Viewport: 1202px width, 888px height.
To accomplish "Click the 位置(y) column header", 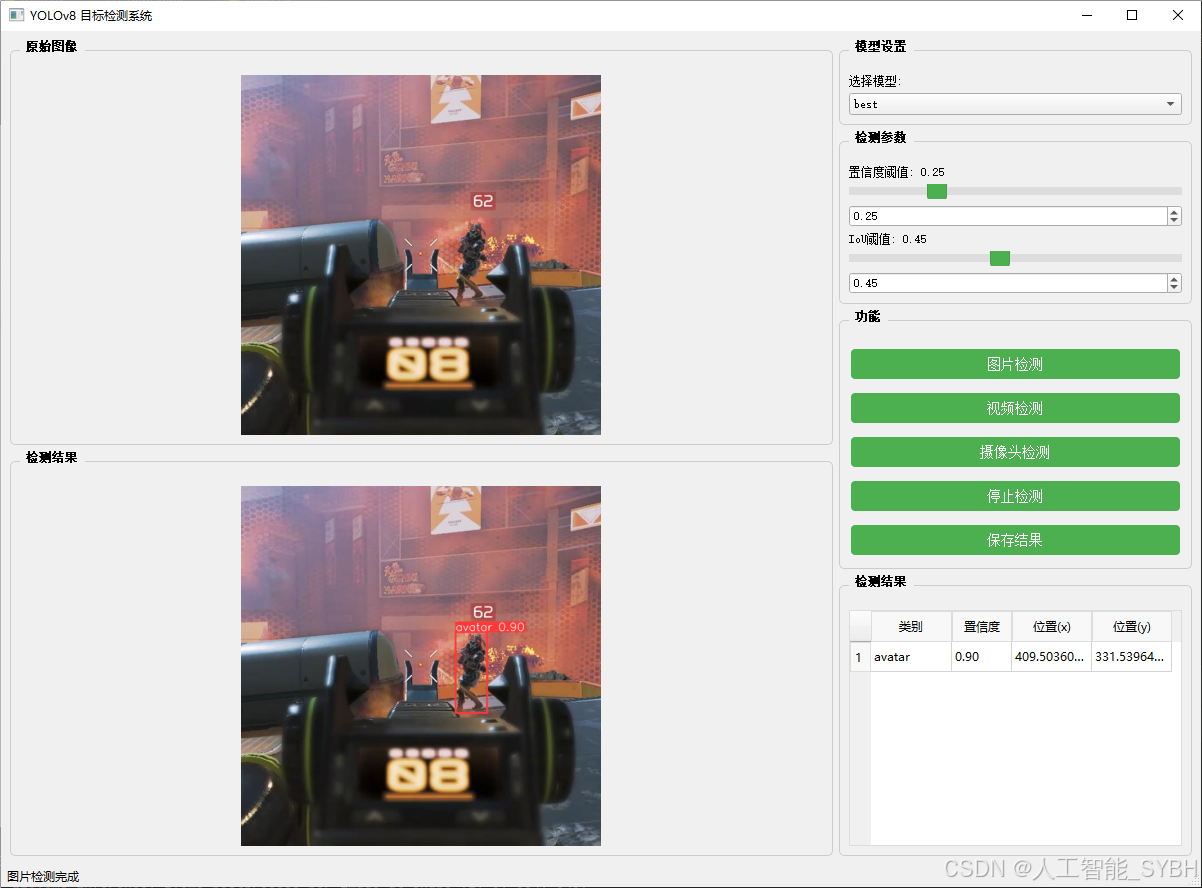I will pos(1132,627).
